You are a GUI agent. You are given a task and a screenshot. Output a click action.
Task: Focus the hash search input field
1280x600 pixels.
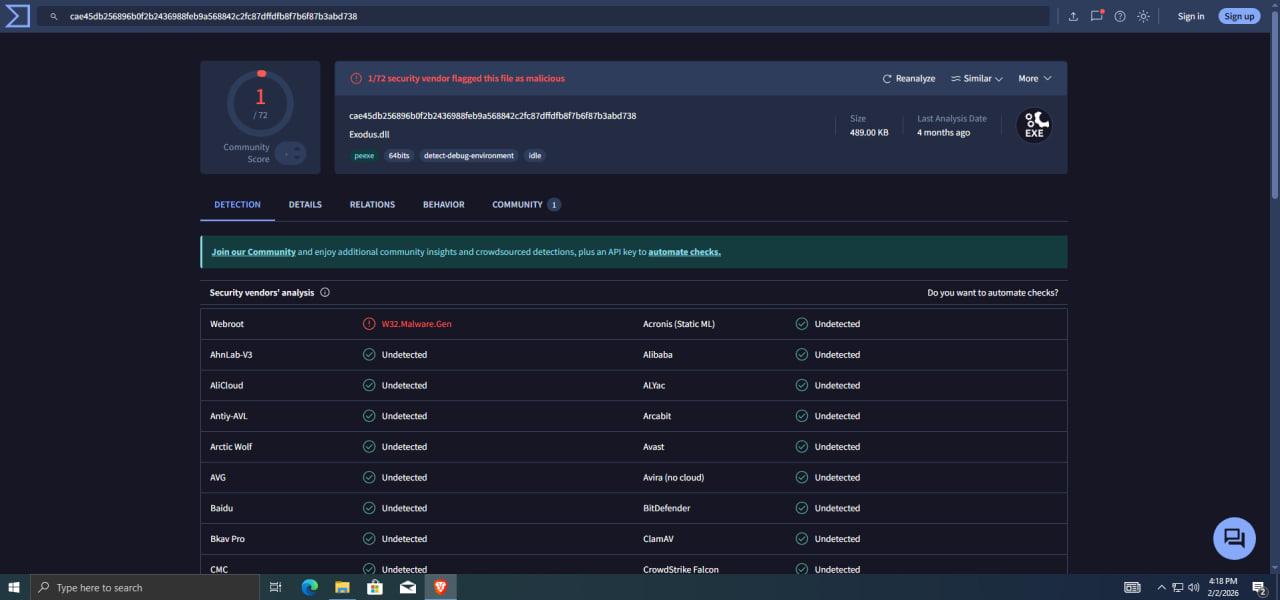tap(554, 17)
